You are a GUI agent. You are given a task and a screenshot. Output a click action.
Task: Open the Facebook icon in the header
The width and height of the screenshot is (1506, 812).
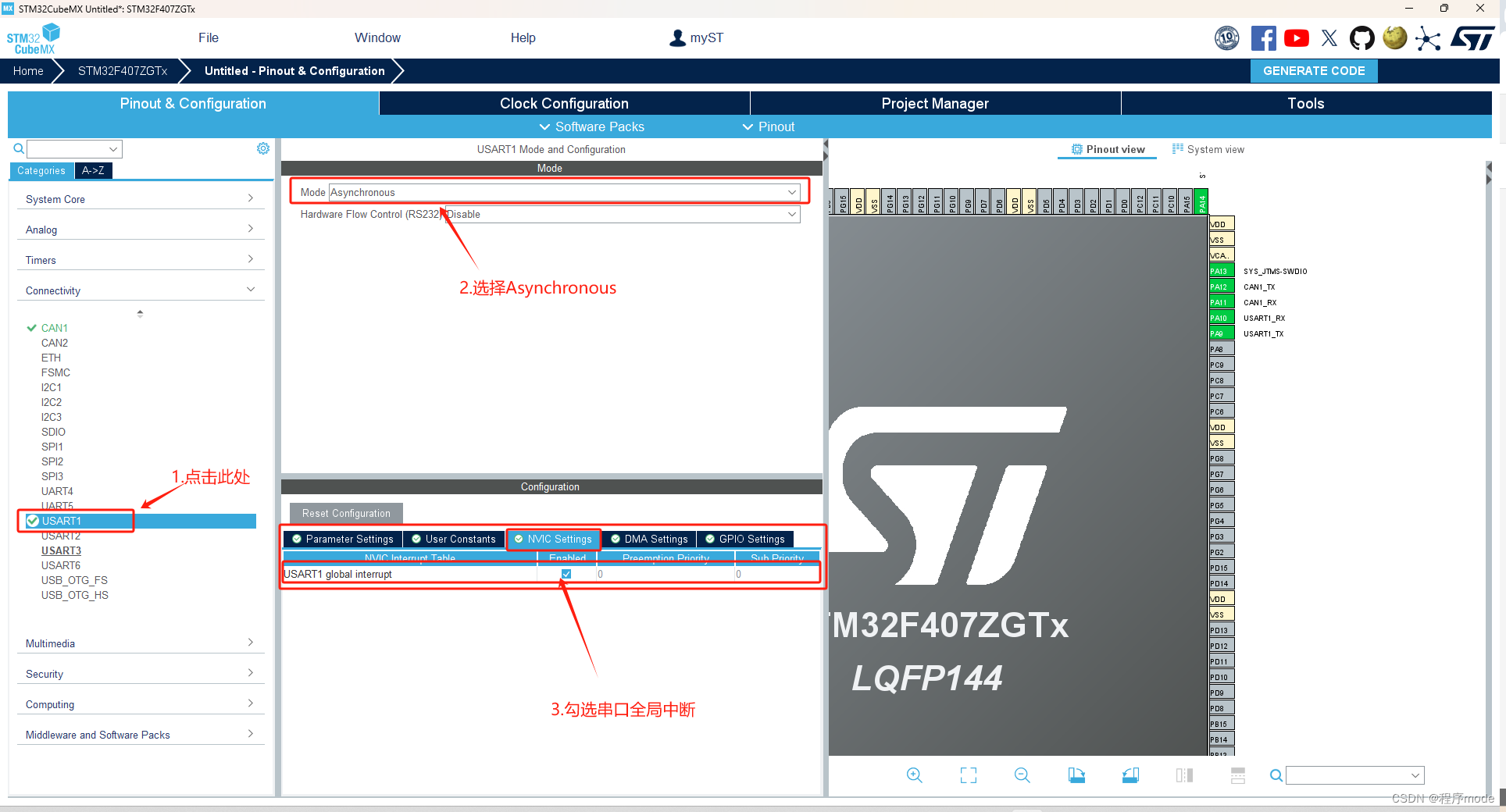coord(1263,38)
